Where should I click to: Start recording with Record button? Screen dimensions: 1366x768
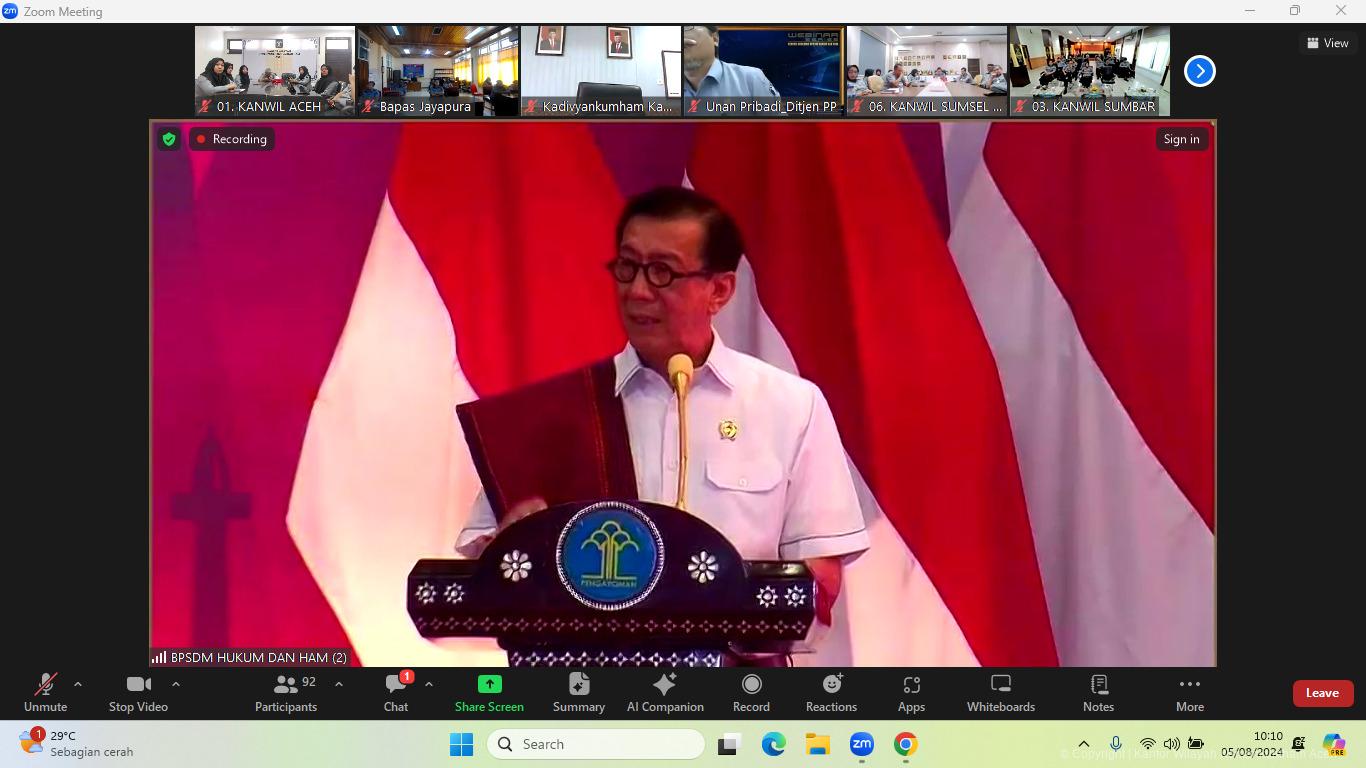click(x=751, y=693)
